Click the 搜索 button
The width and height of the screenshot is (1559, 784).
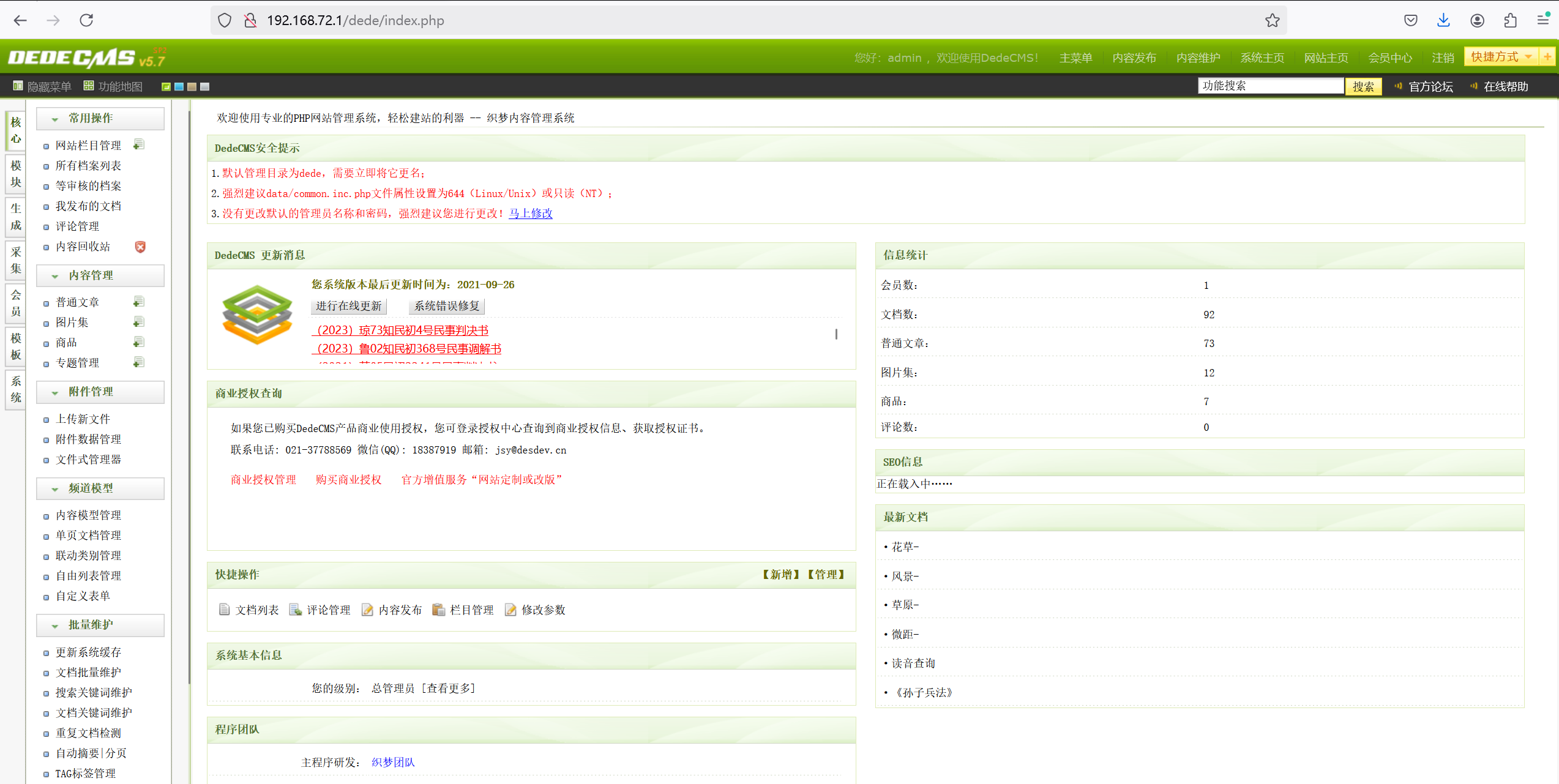pyautogui.click(x=1363, y=86)
